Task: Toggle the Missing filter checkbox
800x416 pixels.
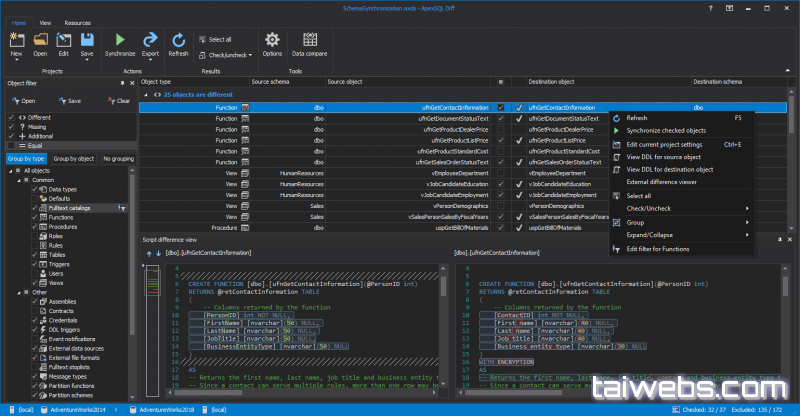Action: (10, 126)
